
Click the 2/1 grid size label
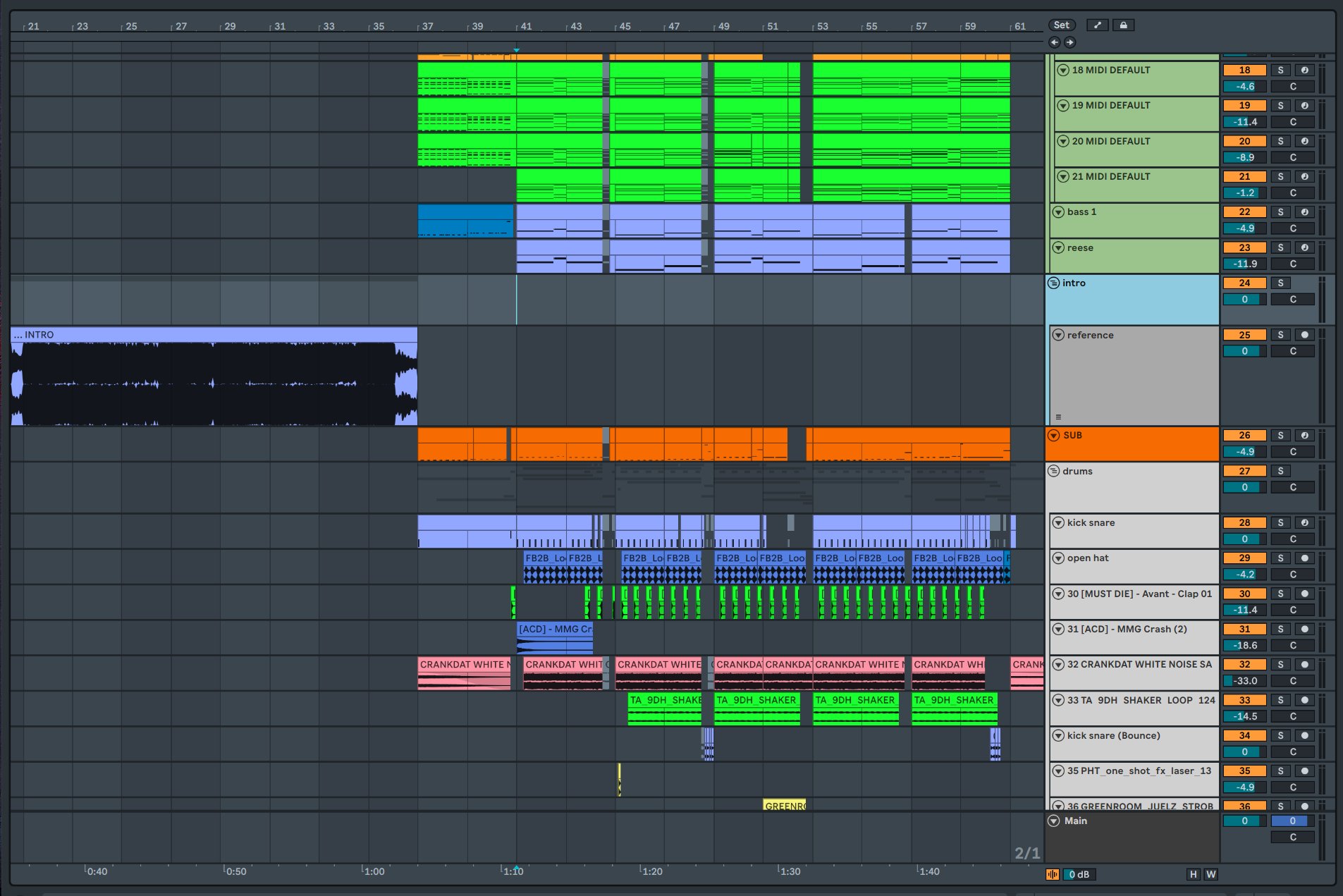click(x=1027, y=853)
